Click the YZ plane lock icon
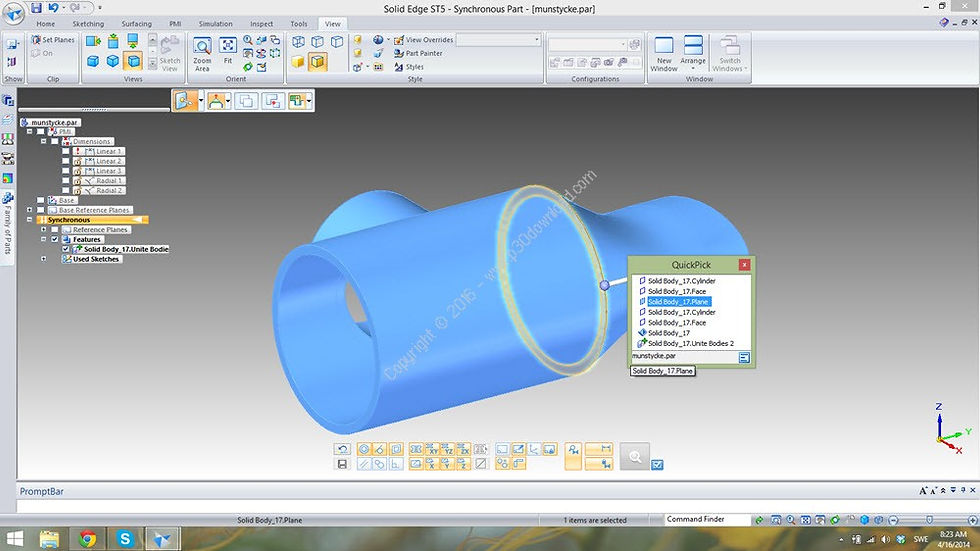This screenshot has width=980, height=551. (448, 449)
